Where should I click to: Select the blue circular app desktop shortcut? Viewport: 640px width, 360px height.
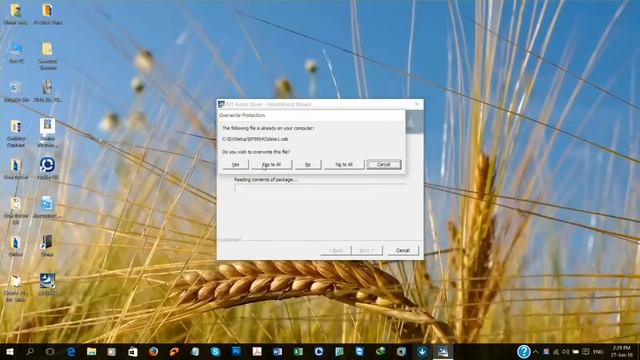tap(47, 168)
